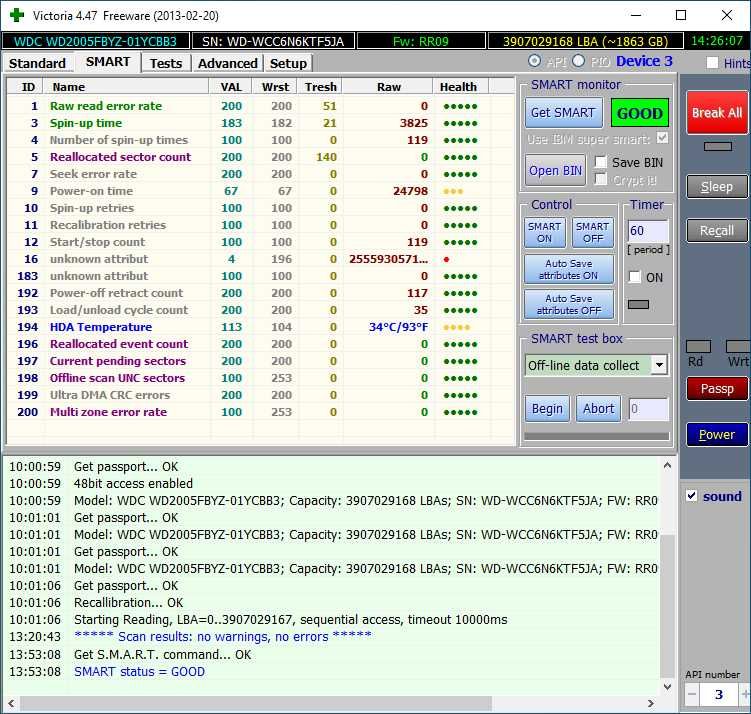Click the 'SMART status = GOOD' log line
Screen dimensions: 751x714
139,671
